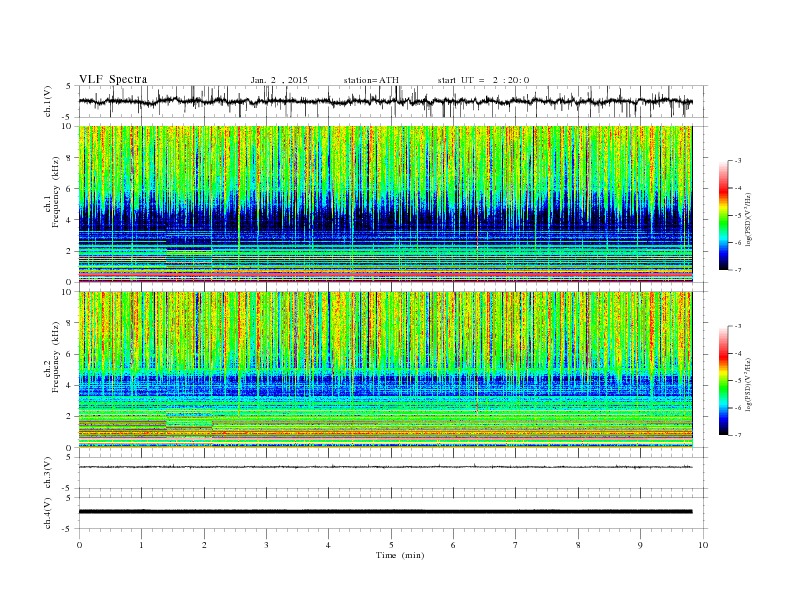
Task: Click the ch.1 spectrogram panel
Action: (x=385, y=204)
